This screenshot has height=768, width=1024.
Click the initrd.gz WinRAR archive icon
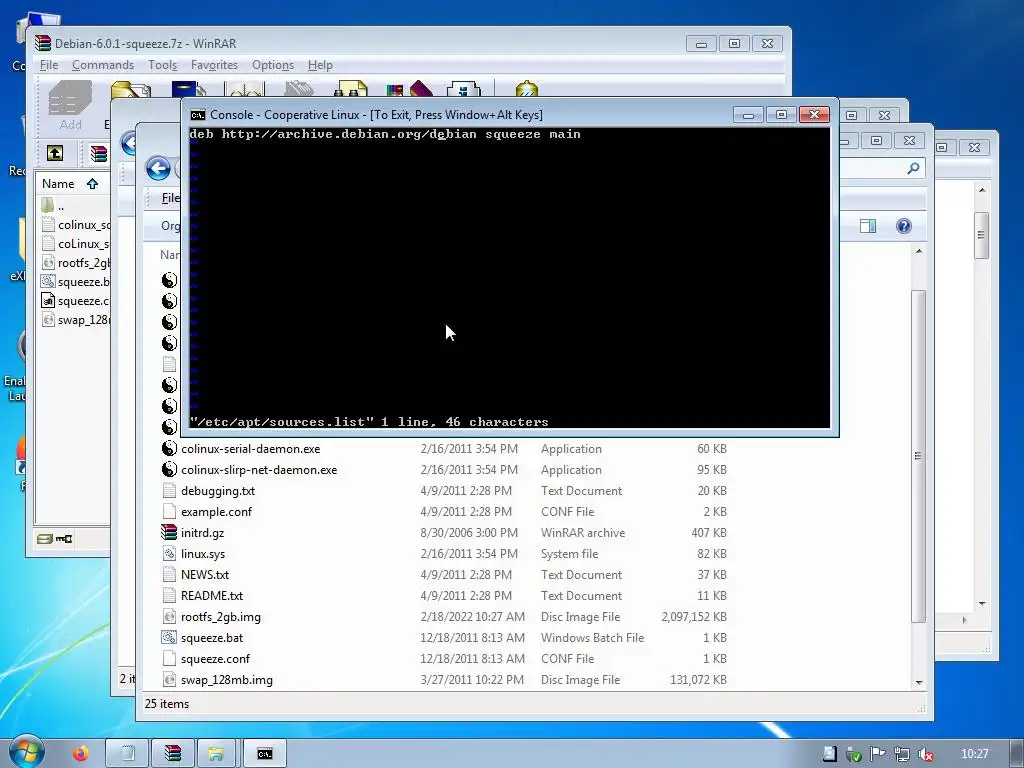point(169,532)
